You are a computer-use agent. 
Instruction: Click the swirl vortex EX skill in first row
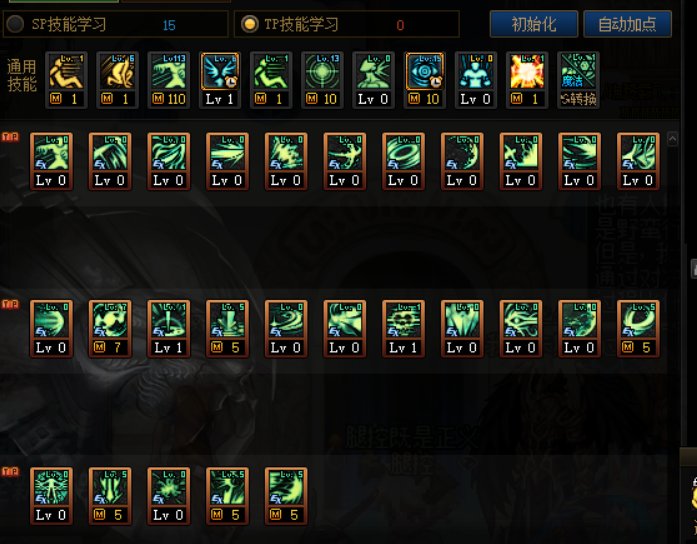coord(403,161)
